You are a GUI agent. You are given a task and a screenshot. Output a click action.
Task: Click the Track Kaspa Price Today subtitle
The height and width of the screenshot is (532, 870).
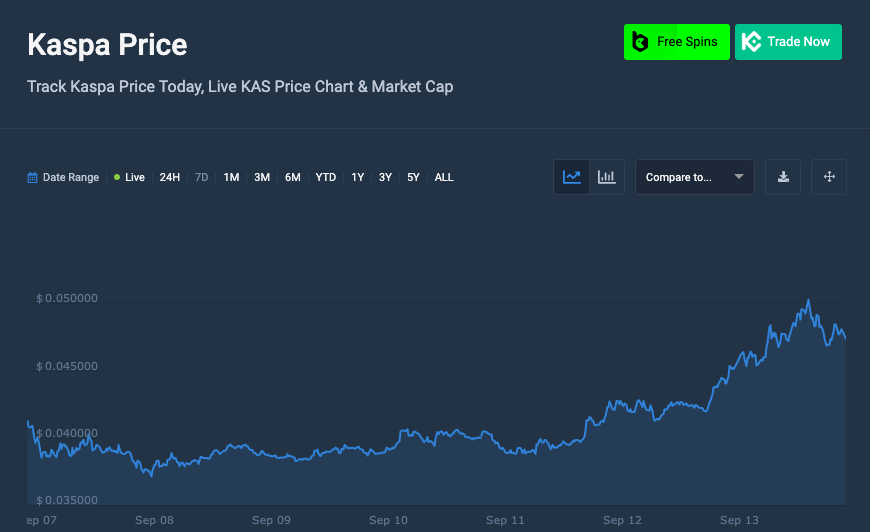click(240, 87)
